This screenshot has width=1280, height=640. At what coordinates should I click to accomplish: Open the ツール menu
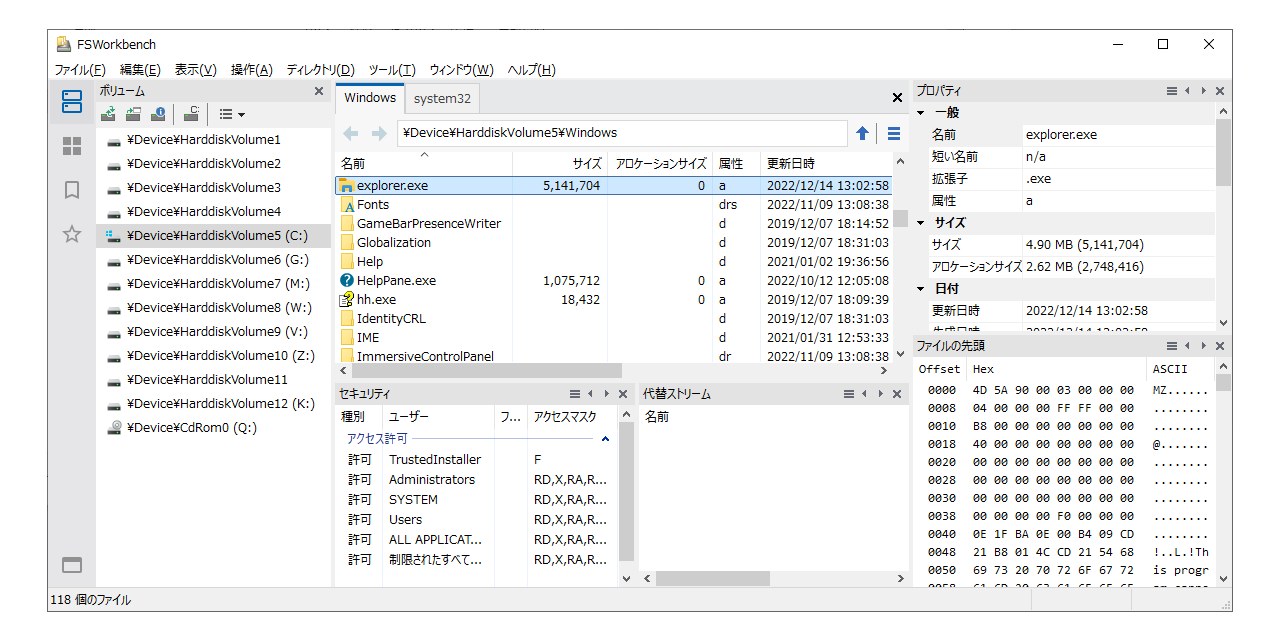point(389,69)
